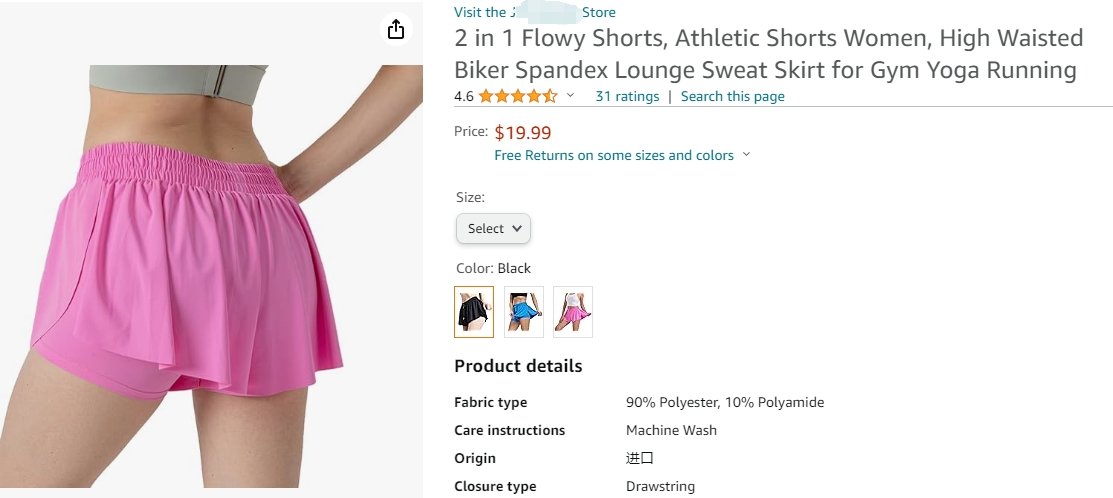Open the rating breakdown chevron beside stars

(570, 96)
